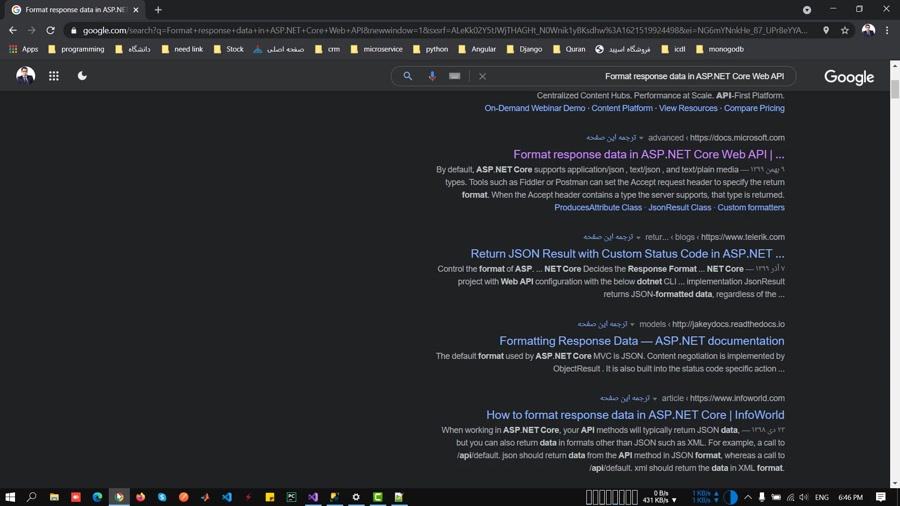
Task: Start voice search with microphone icon
Action: (432, 76)
